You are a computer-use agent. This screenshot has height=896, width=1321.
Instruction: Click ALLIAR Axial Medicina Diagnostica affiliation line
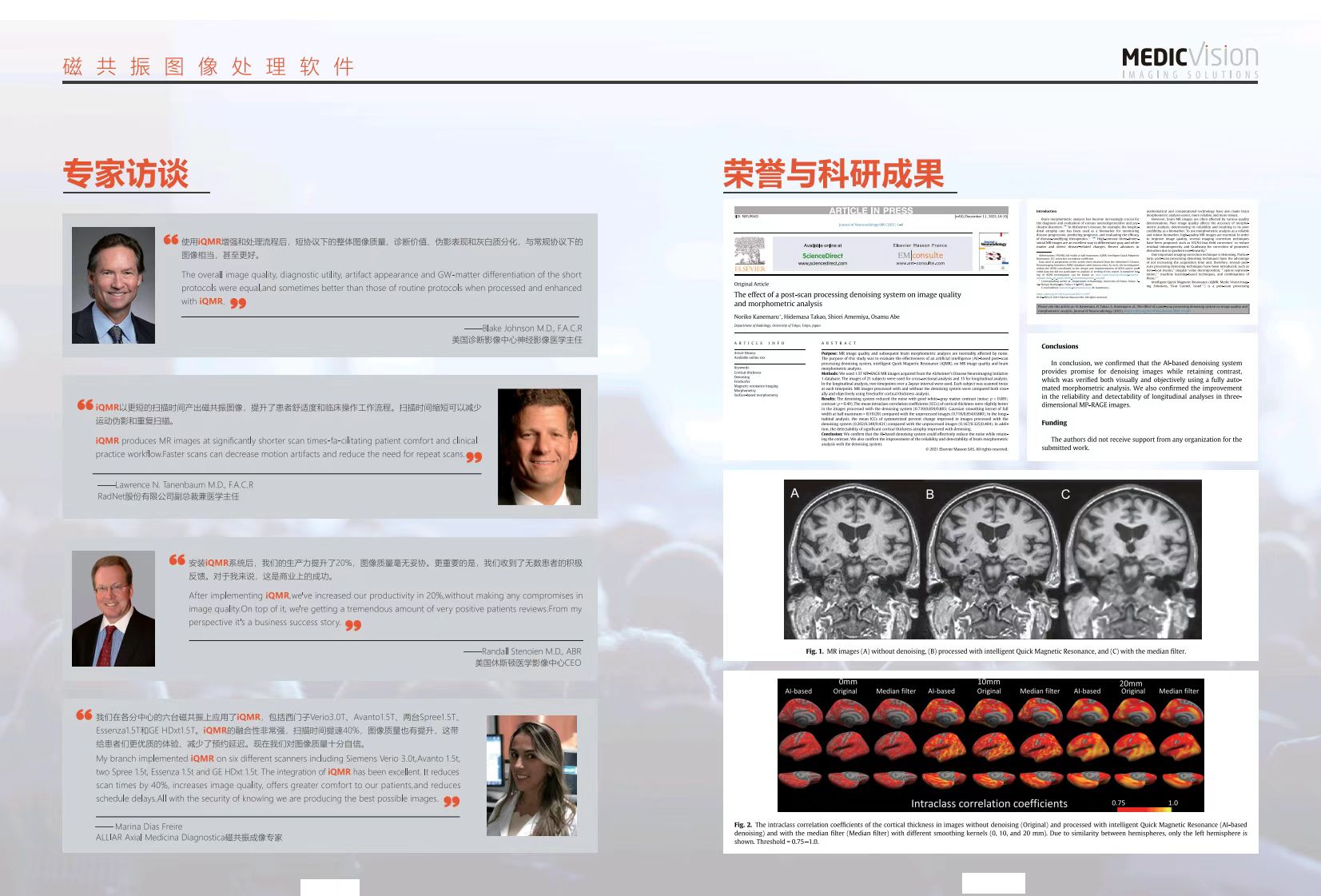[x=189, y=838]
